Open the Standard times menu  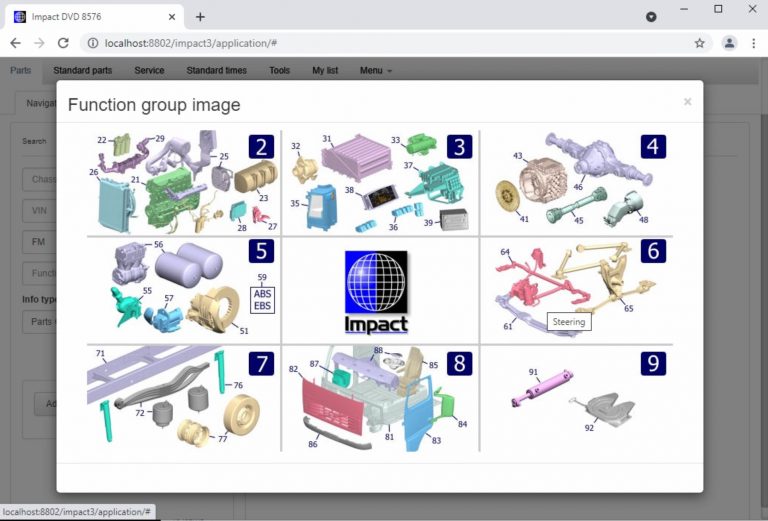[217, 71]
